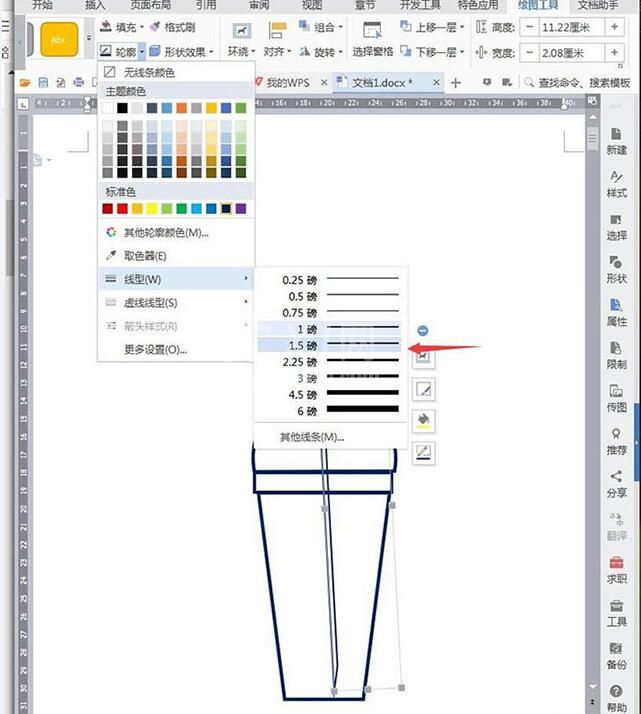Click the eyedropper icon beside 取色器

click(x=111, y=255)
